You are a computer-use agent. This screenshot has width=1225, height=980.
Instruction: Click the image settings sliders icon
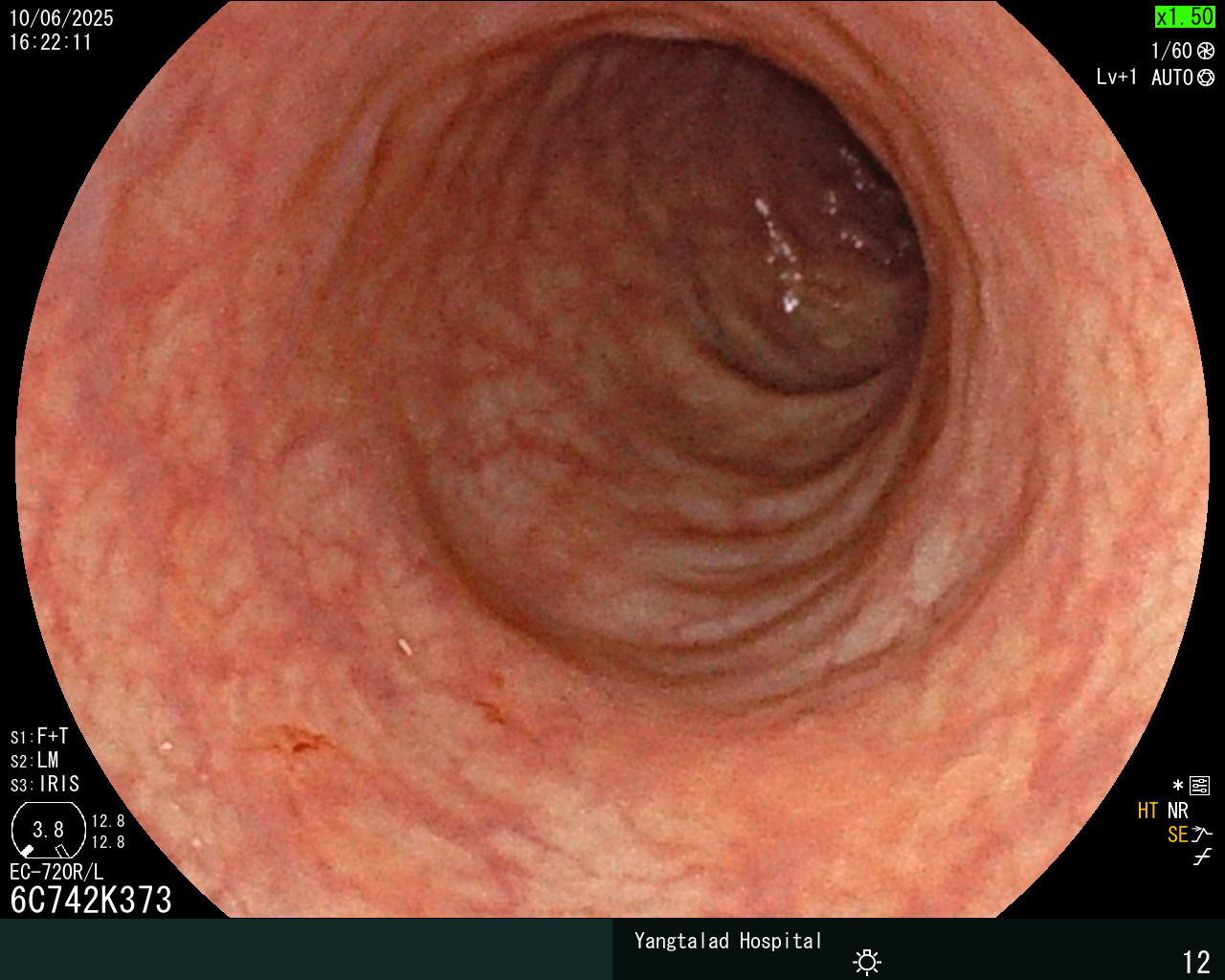click(1200, 787)
